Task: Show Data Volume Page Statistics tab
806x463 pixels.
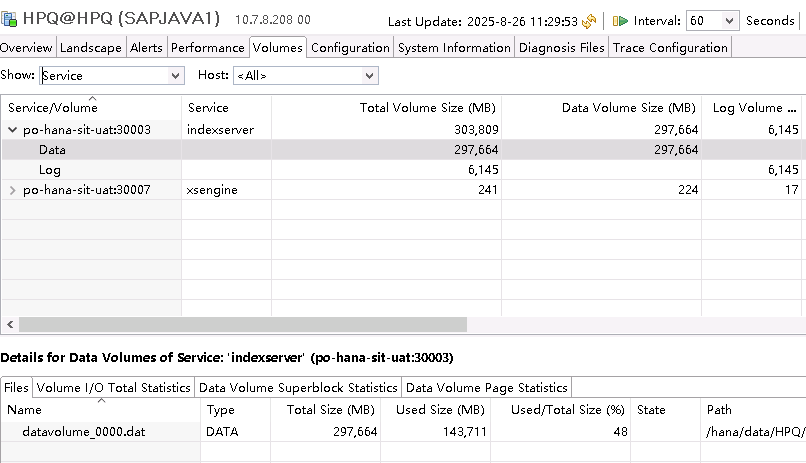Action: tap(486, 387)
